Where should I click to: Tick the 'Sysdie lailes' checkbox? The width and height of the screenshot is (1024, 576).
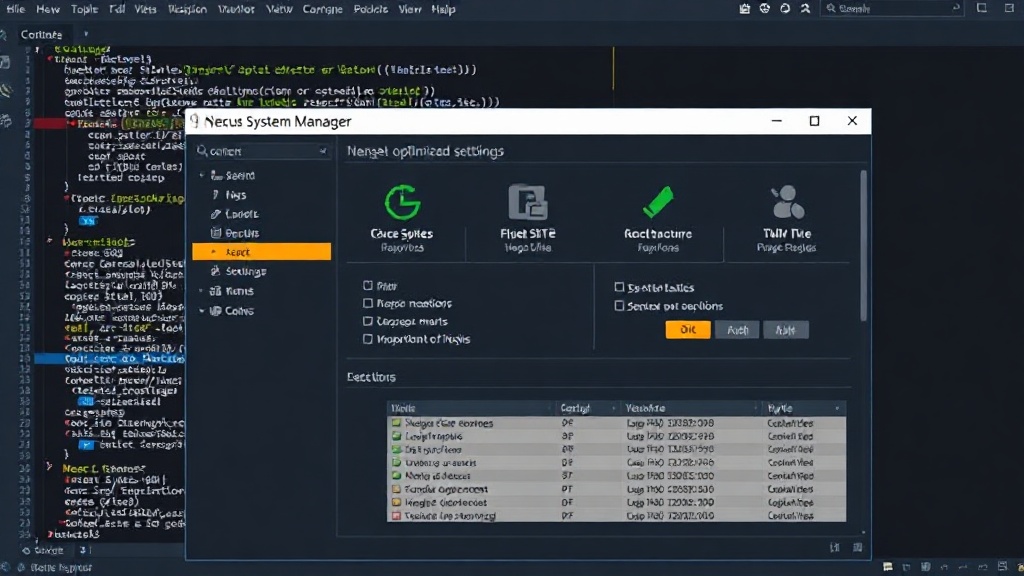click(x=619, y=287)
